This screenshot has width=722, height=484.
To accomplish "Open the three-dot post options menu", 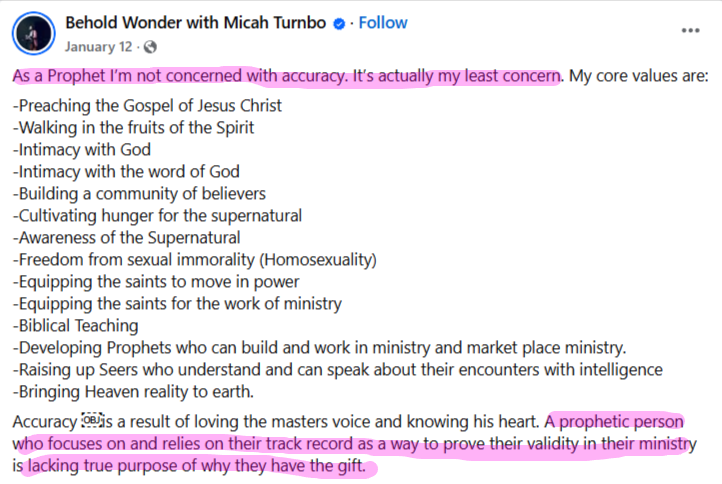I will 690,31.
